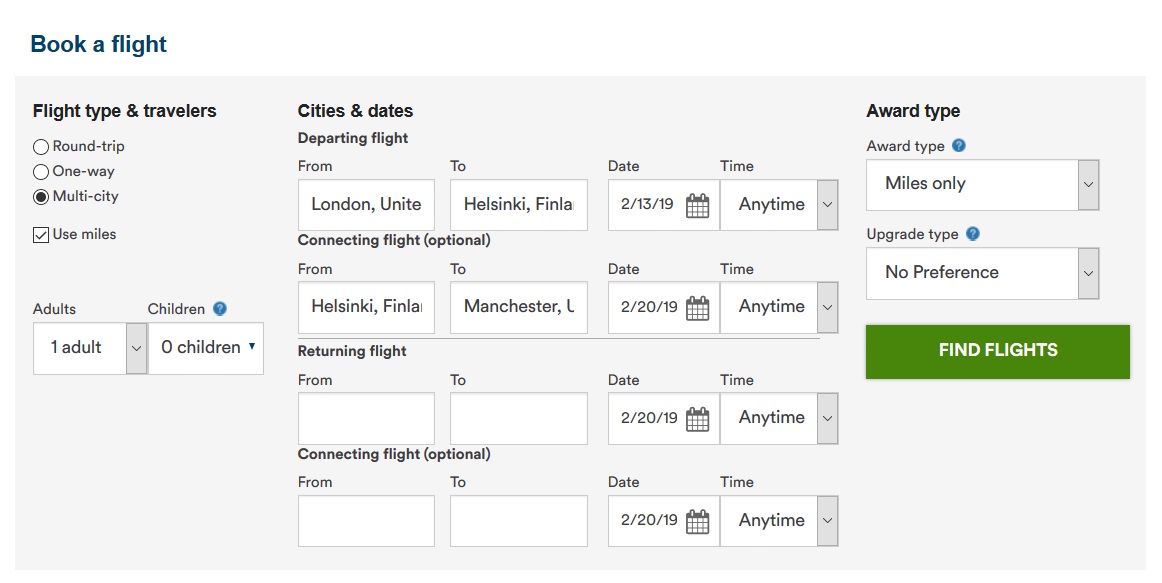Select the Multi-city radio button
Screen dimensions: 1162x583
click(x=41, y=197)
